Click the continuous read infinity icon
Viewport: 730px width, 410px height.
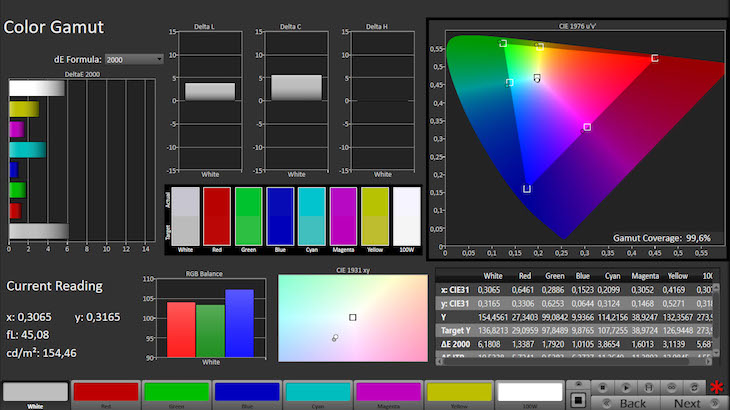tap(671, 387)
